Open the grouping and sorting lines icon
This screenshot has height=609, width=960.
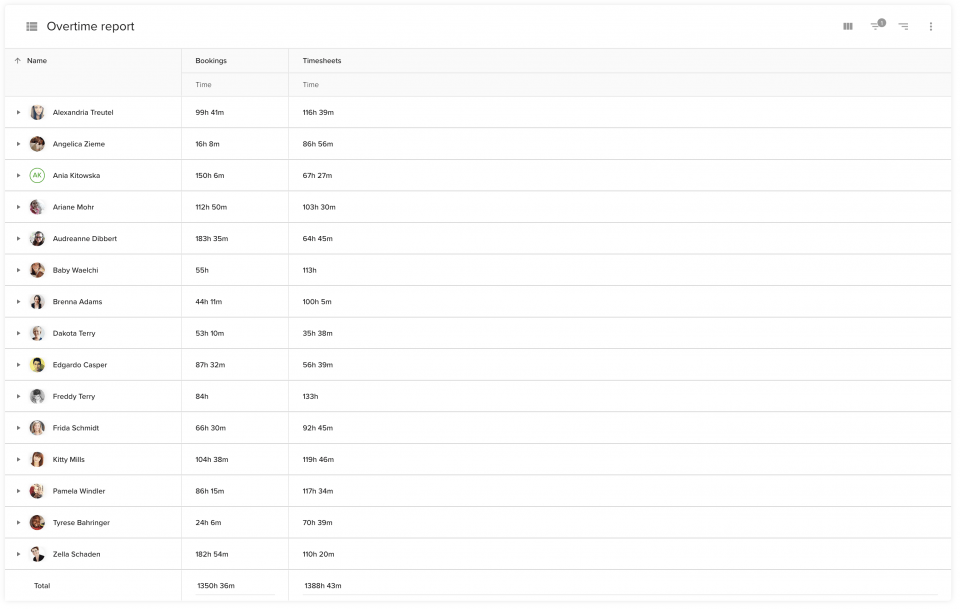pyautogui.click(x=903, y=26)
